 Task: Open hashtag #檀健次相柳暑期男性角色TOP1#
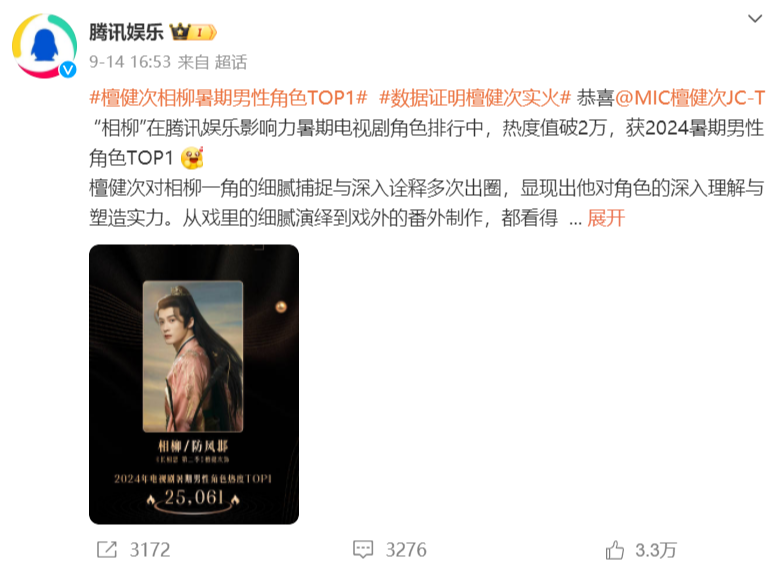click(x=228, y=98)
